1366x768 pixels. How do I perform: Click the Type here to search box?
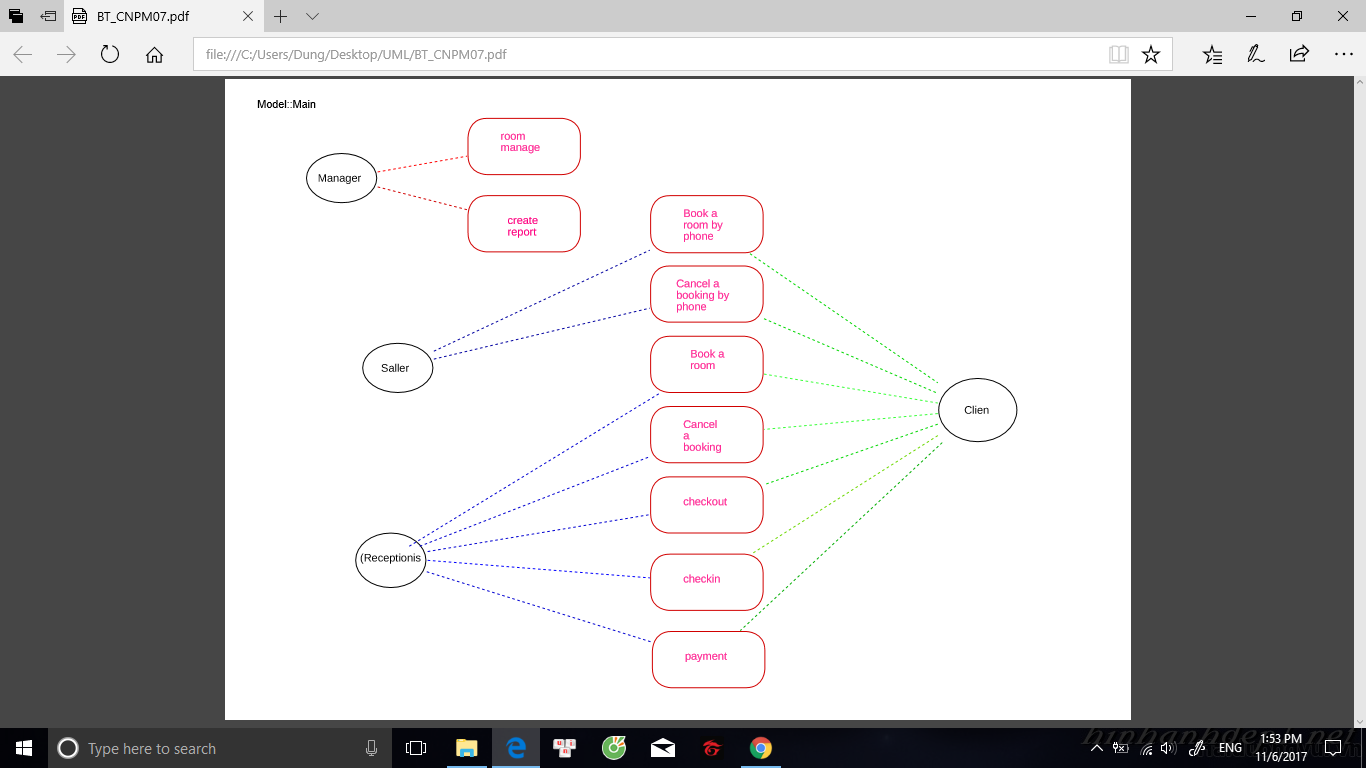tap(200, 748)
